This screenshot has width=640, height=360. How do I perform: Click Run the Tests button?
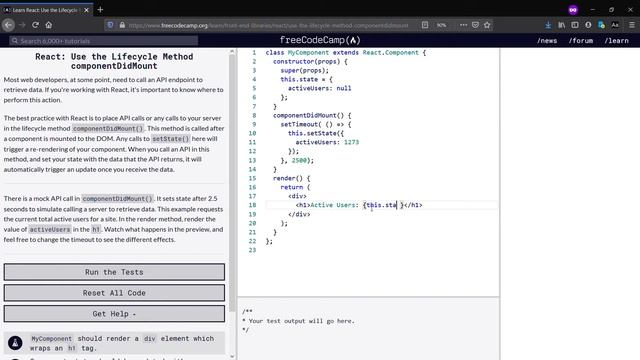(114, 272)
